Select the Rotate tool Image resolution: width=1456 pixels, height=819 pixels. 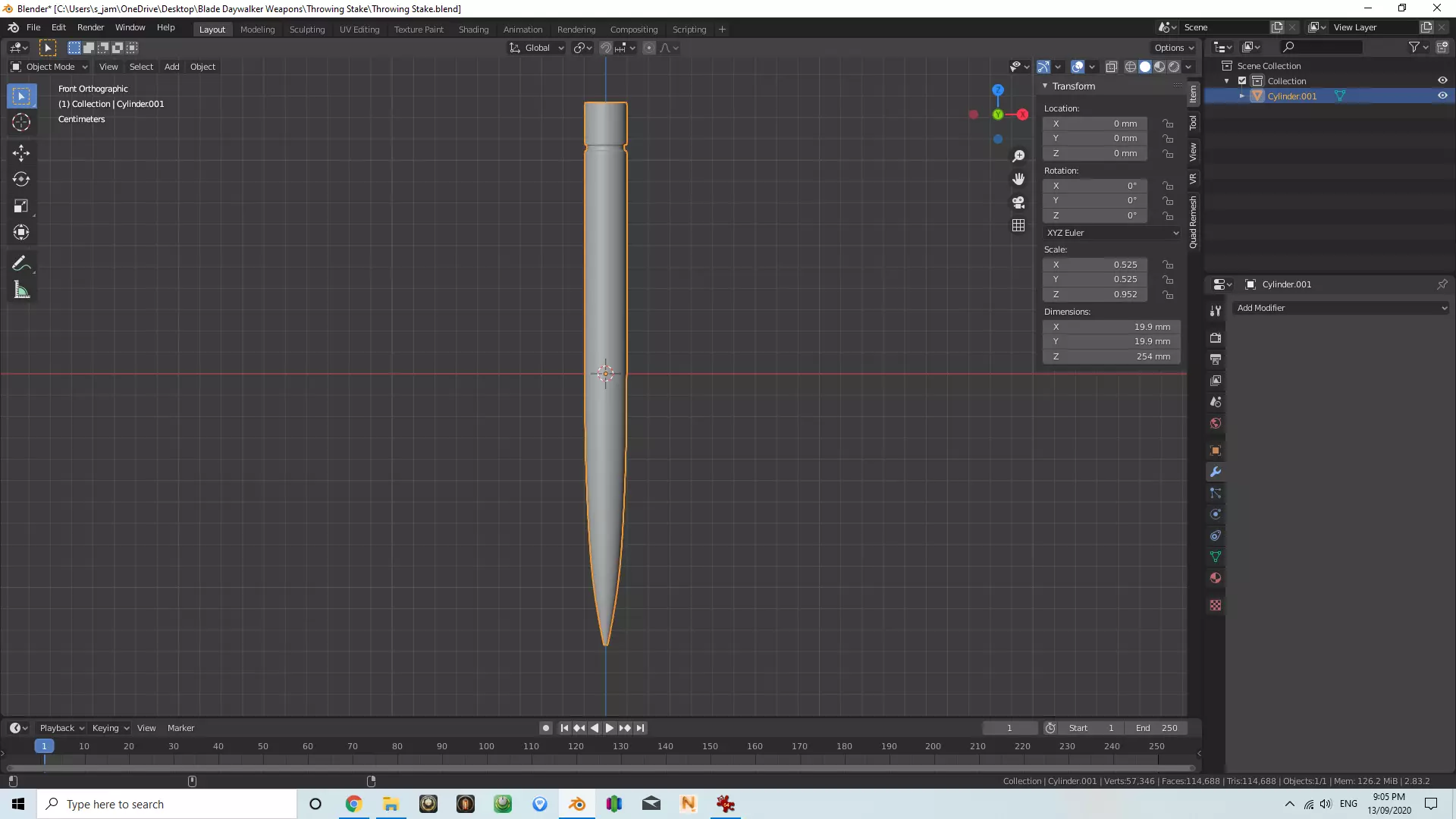click(21, 180)
